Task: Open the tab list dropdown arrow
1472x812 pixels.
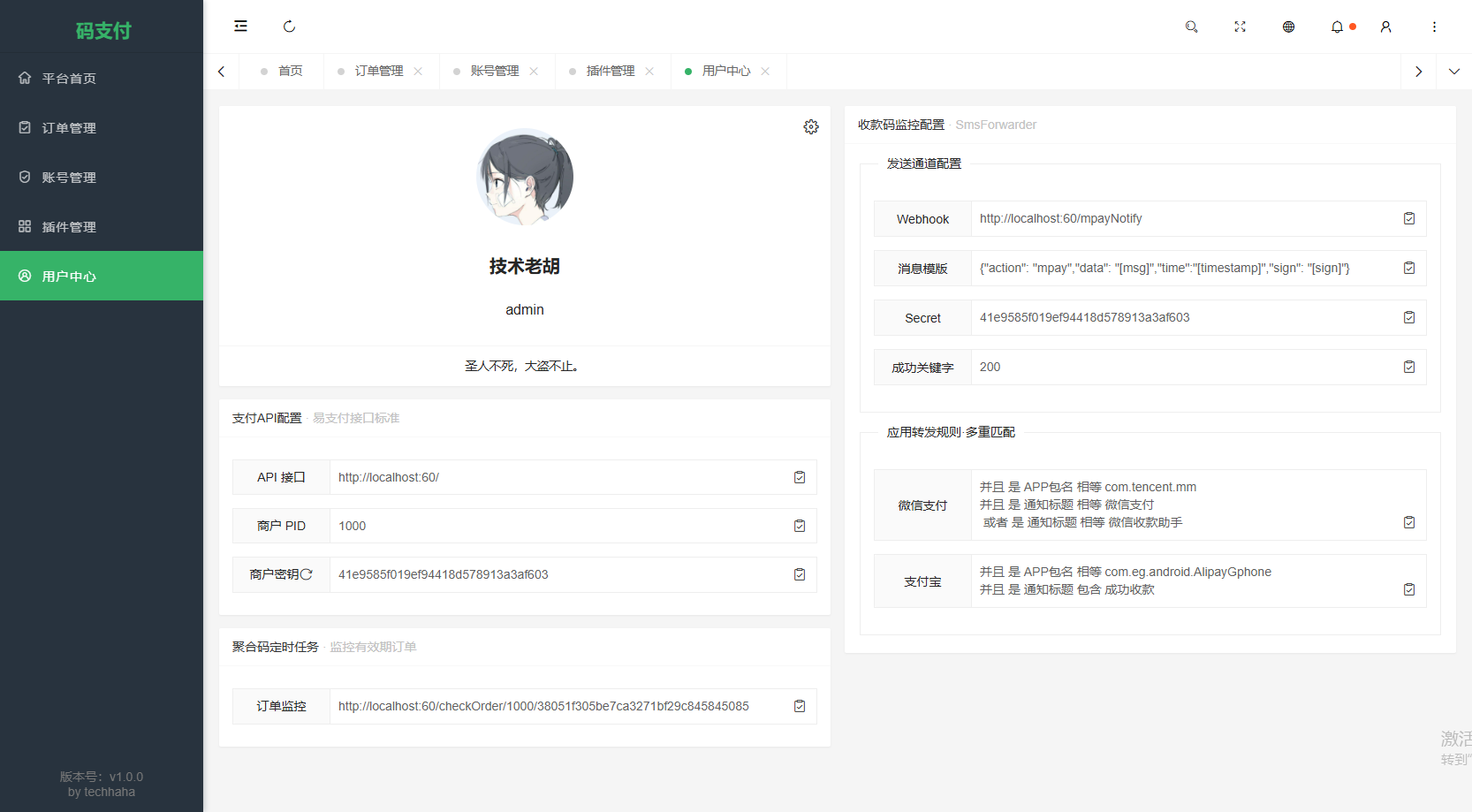Action: [x=1453, y=71]
